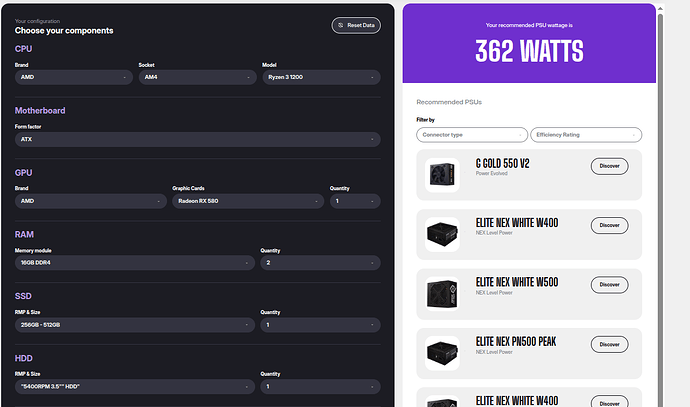Open the Connector type filter dropdown

click(x=472, y=135)
